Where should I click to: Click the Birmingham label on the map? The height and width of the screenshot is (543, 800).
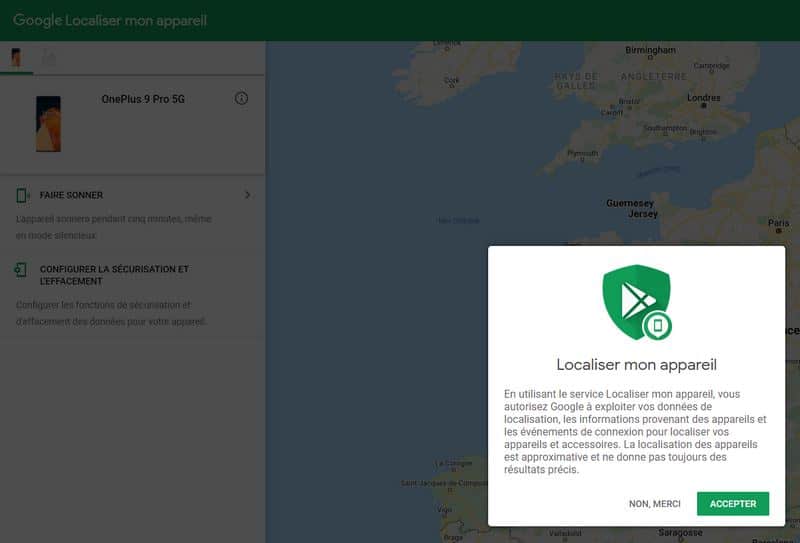(x=650, y=50)
